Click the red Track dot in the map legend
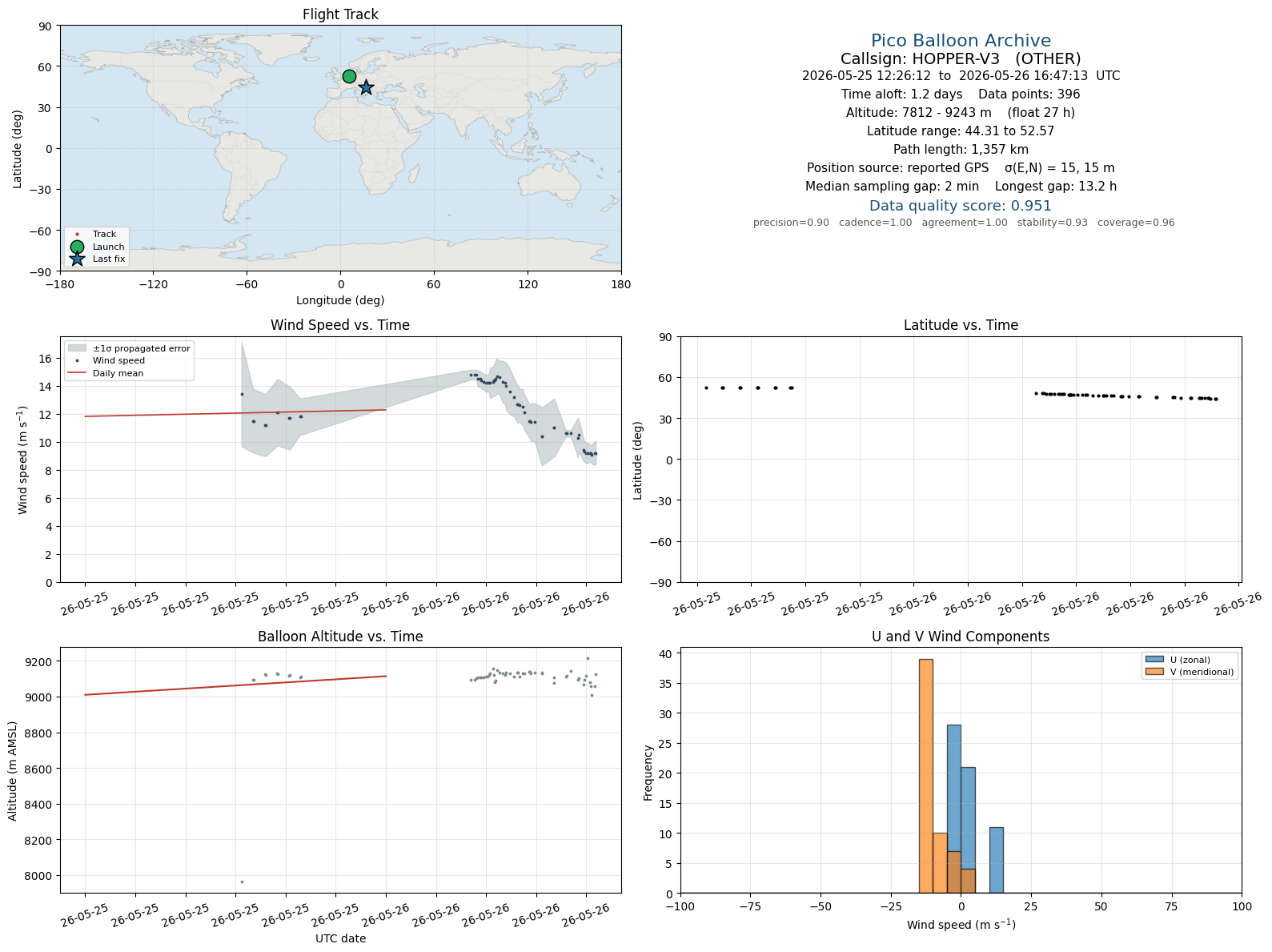This screenshot has width=1272, height=952. click(77, 235)
